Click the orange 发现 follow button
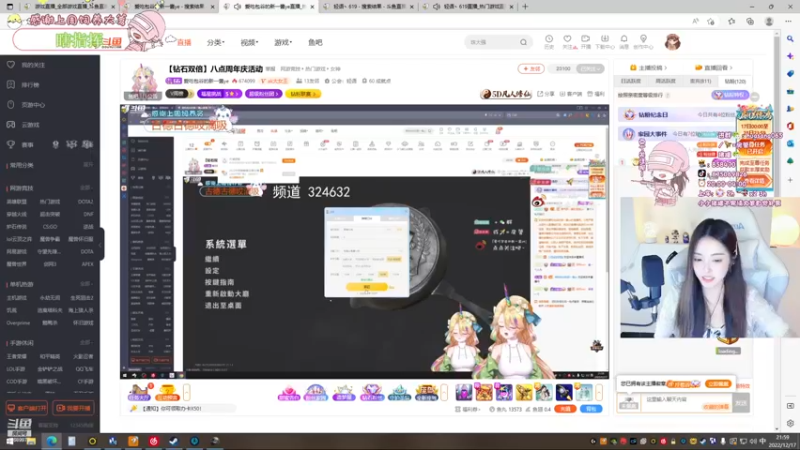The width and height of the screenshot is (800, 450). [531, 68]
